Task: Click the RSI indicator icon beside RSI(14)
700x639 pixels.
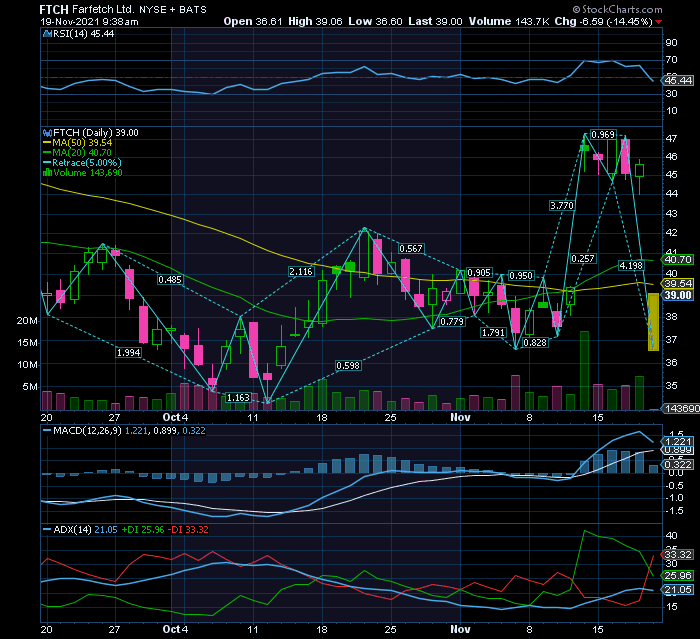Action: click(47, 34)
